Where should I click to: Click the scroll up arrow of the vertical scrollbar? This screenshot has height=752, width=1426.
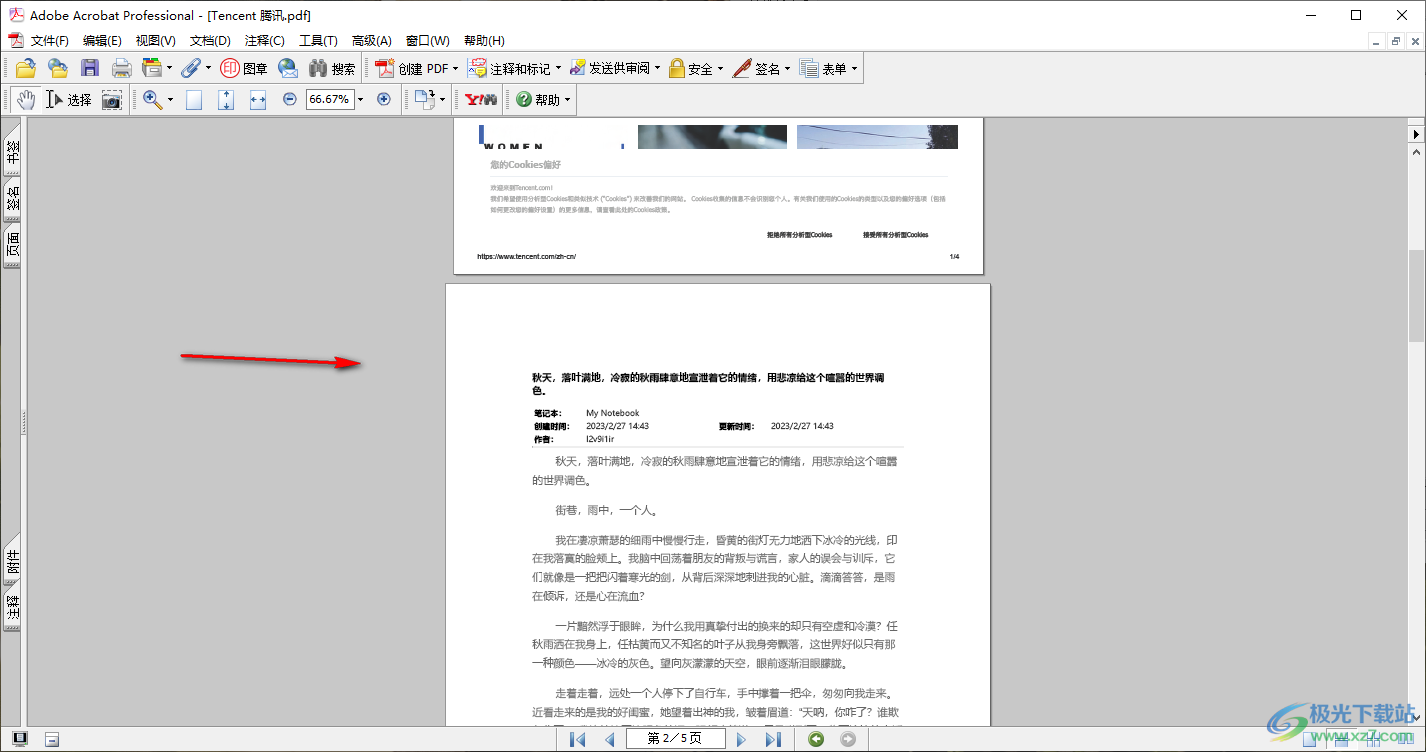[x=1416, y=152]
